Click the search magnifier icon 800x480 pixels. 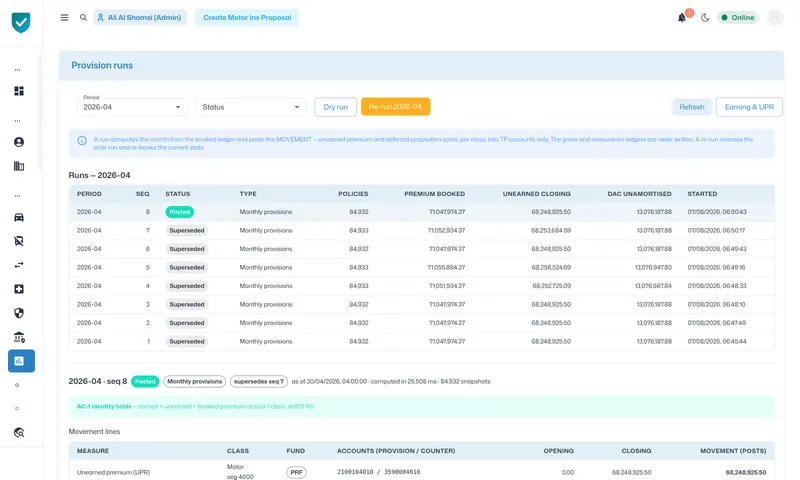(x=83, y=17)
